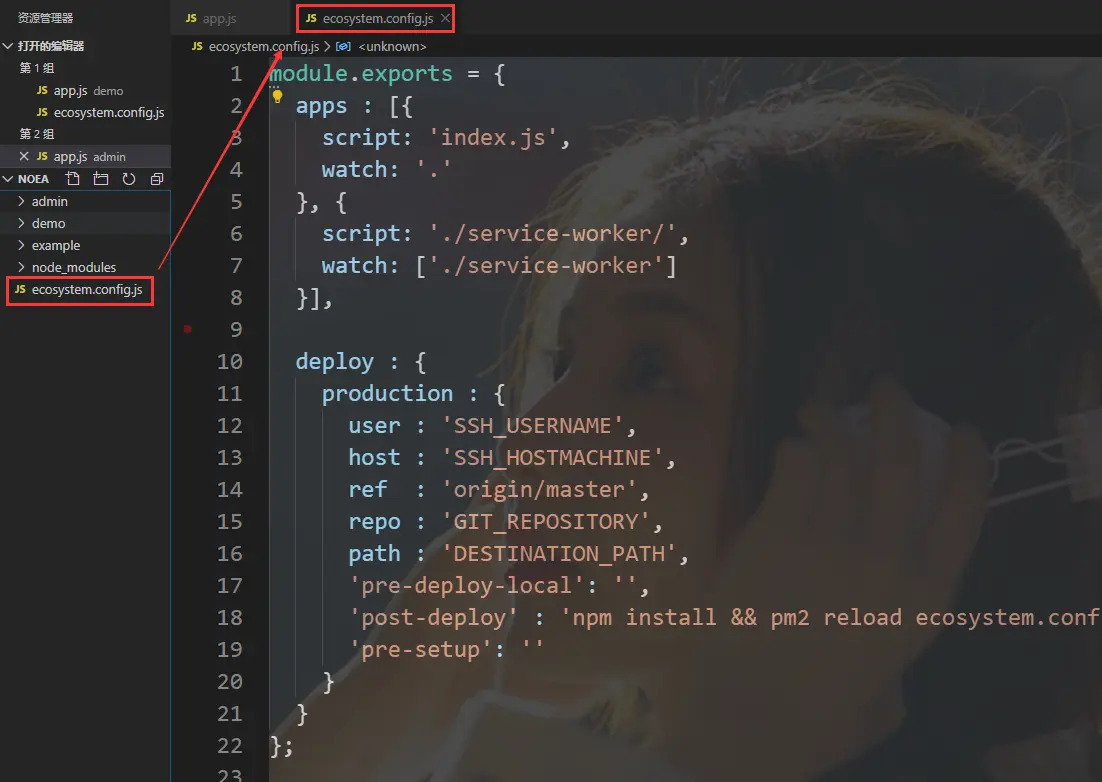Click the New File icon in NOEA header

(72, 178)
